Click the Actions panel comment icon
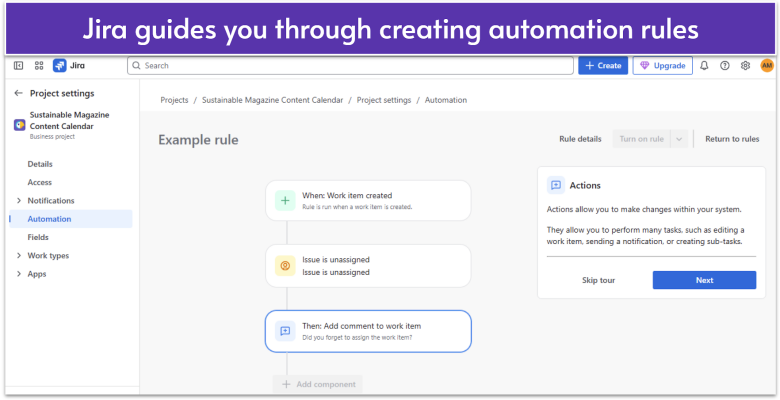 tap(556, 185)
